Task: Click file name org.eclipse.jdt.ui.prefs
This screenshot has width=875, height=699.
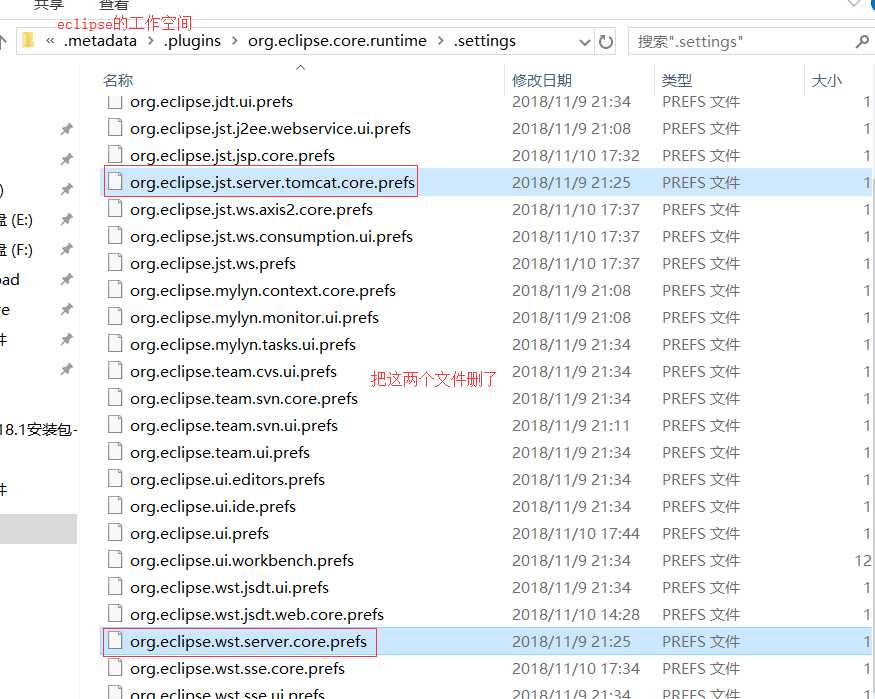Action: click(211, 102)
